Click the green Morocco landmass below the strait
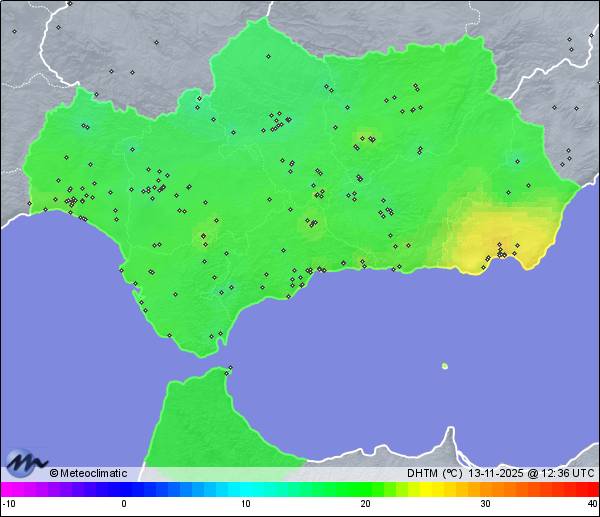This screenshot has width=600, height=517. coord(200,420)
